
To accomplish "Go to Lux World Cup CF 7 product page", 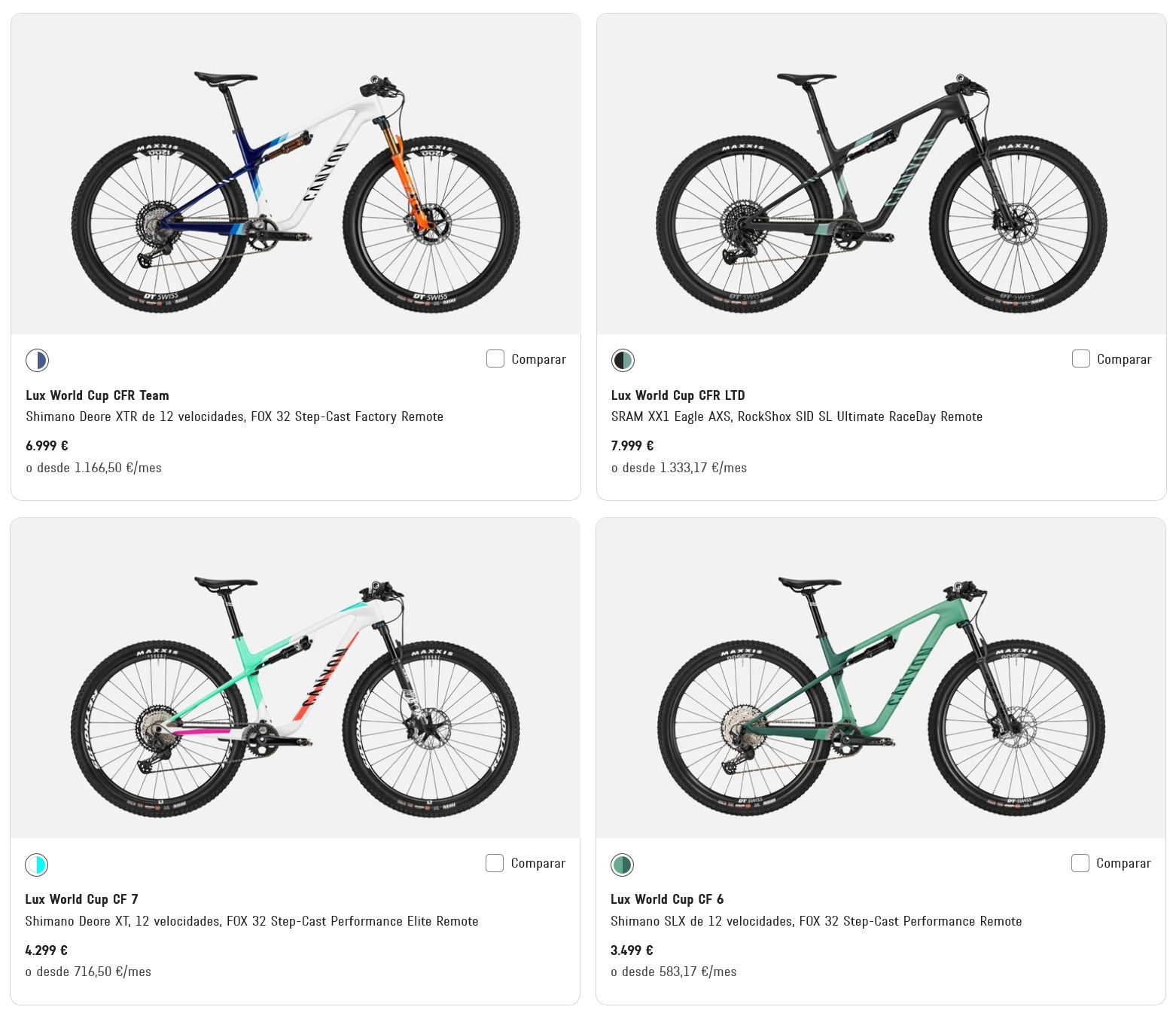I will pyautogui.click(x=81, y=899).
